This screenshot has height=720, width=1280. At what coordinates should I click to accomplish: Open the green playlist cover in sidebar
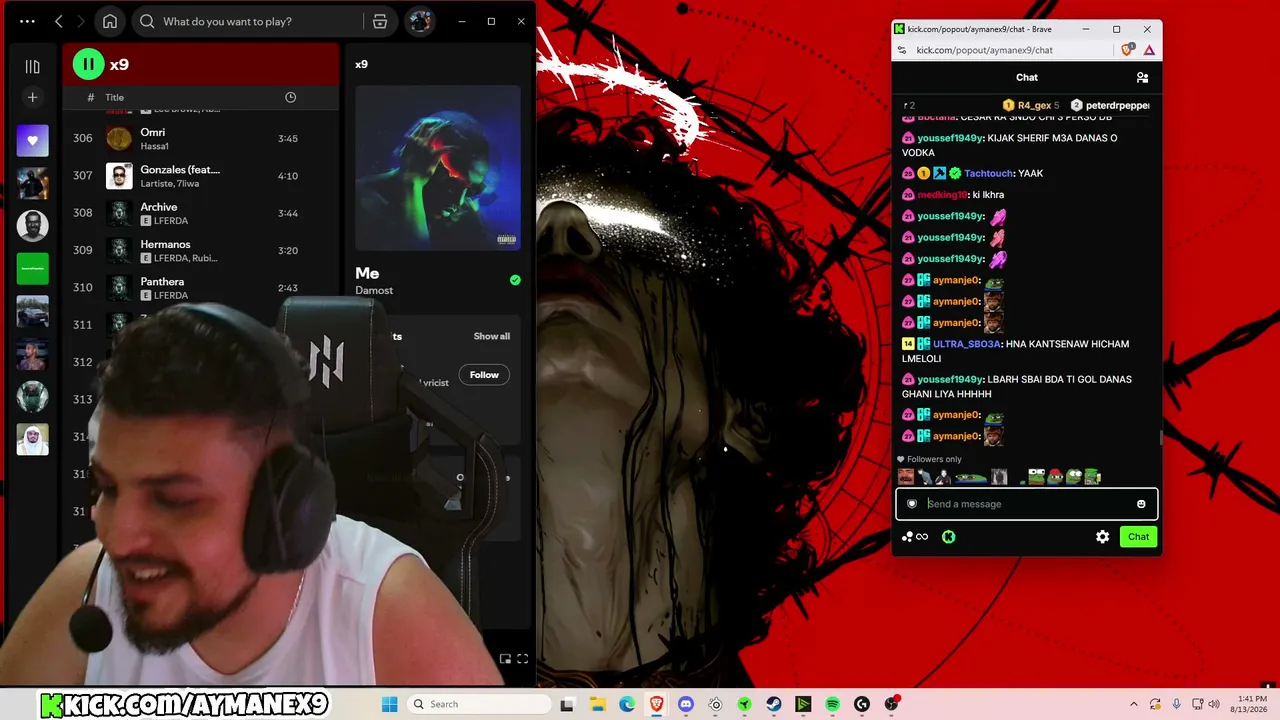32,268
